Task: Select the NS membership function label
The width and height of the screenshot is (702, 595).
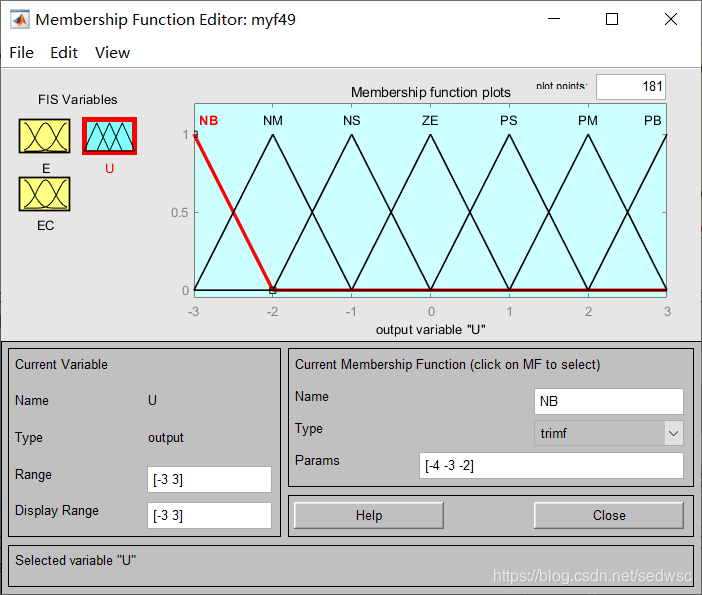Action: pos(351,120)
